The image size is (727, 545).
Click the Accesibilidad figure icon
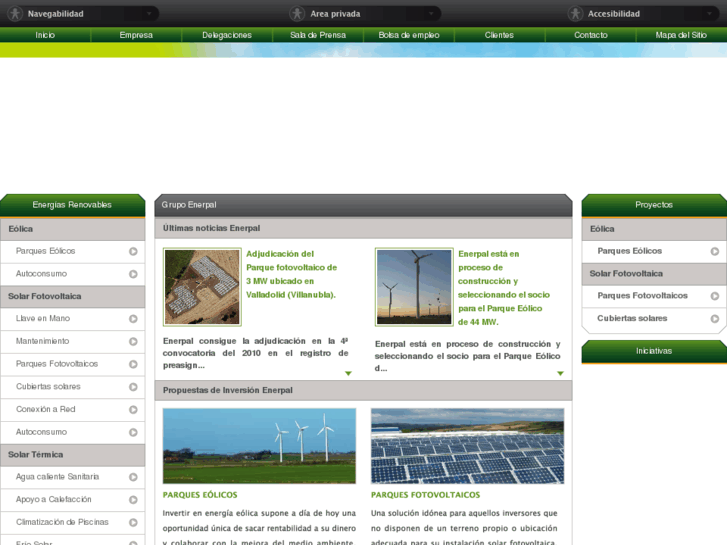click(575, 13)
